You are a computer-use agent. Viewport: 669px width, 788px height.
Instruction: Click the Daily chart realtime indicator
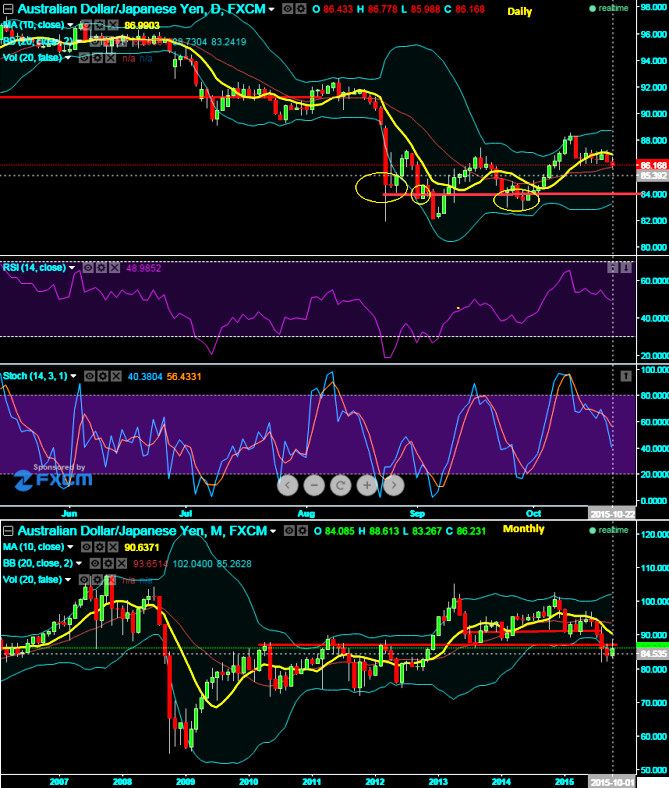(609, 9)
